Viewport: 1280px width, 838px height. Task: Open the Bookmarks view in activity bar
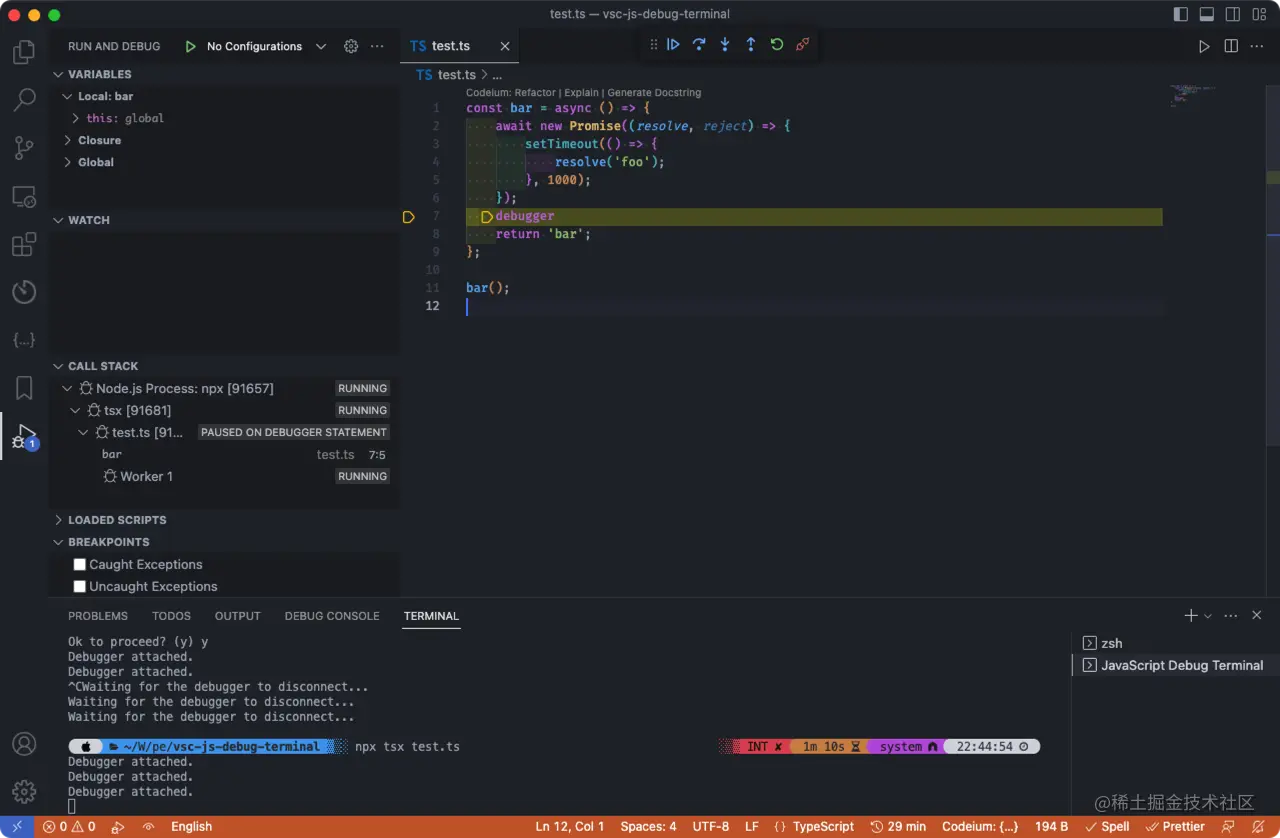coord(24,388)
